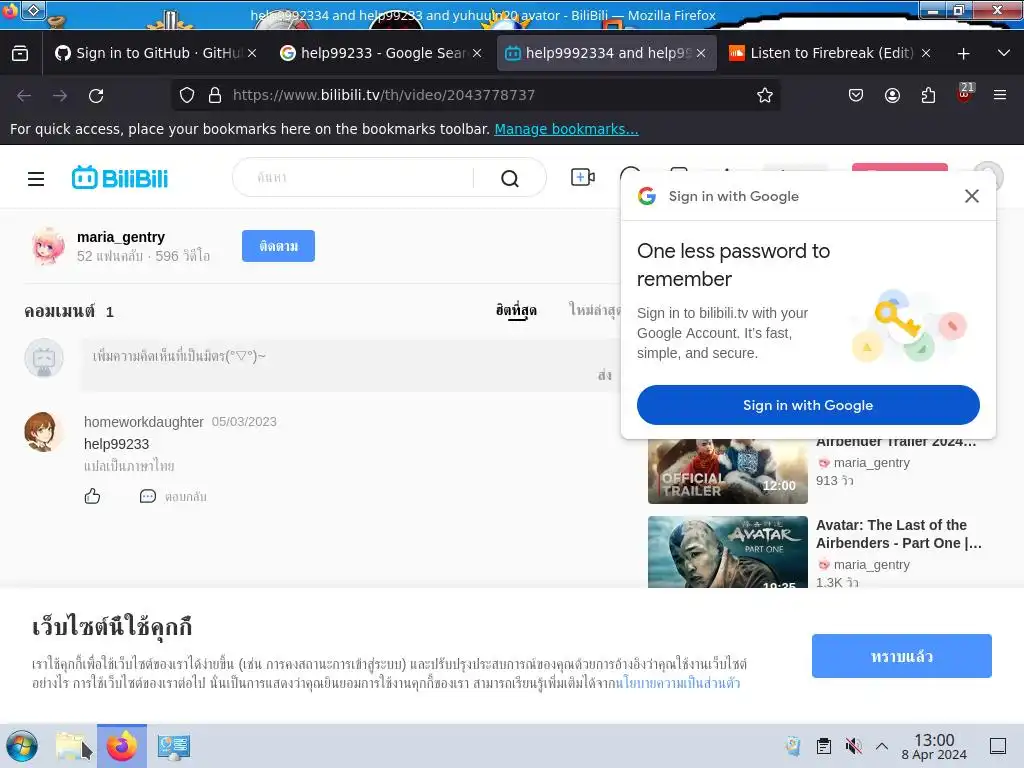
Task: Click the upload video camera icon
Action: (583, 177)
